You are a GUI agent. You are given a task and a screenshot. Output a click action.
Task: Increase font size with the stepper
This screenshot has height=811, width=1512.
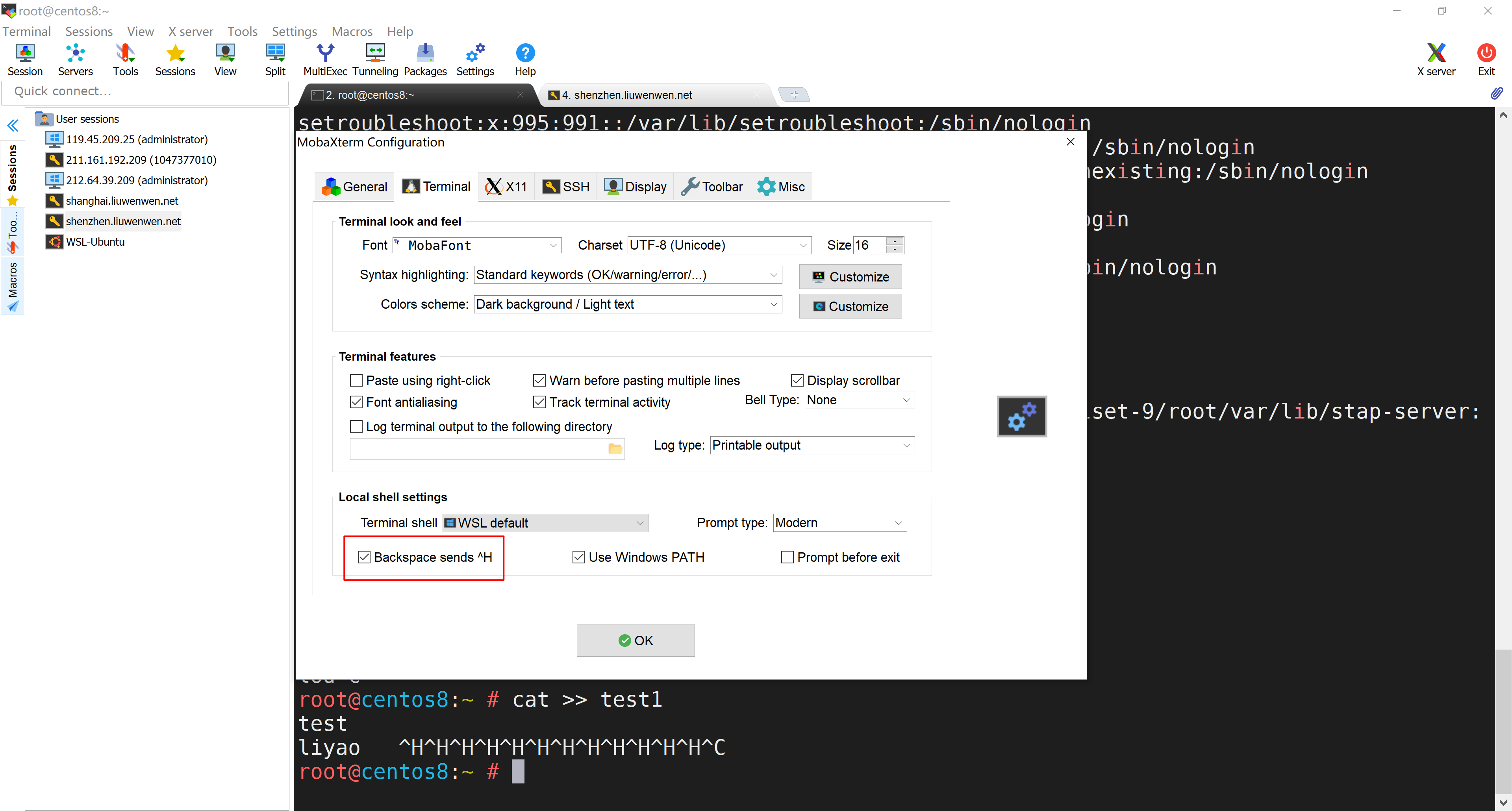(895, 241)
